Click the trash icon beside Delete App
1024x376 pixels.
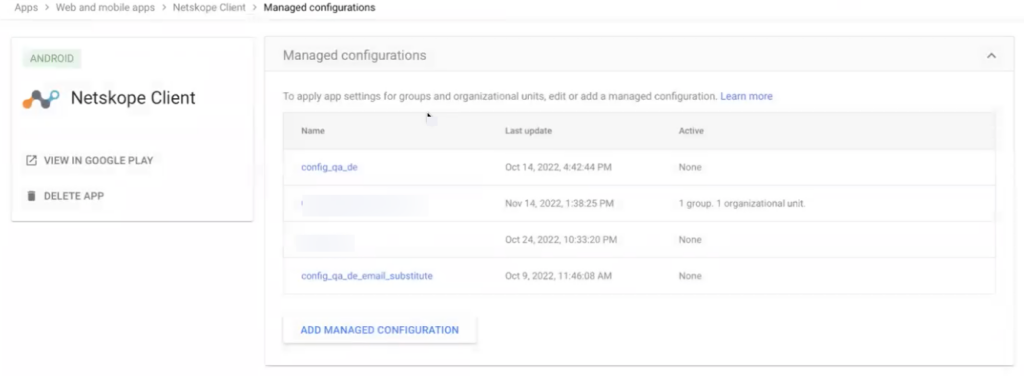pos(31,196)
